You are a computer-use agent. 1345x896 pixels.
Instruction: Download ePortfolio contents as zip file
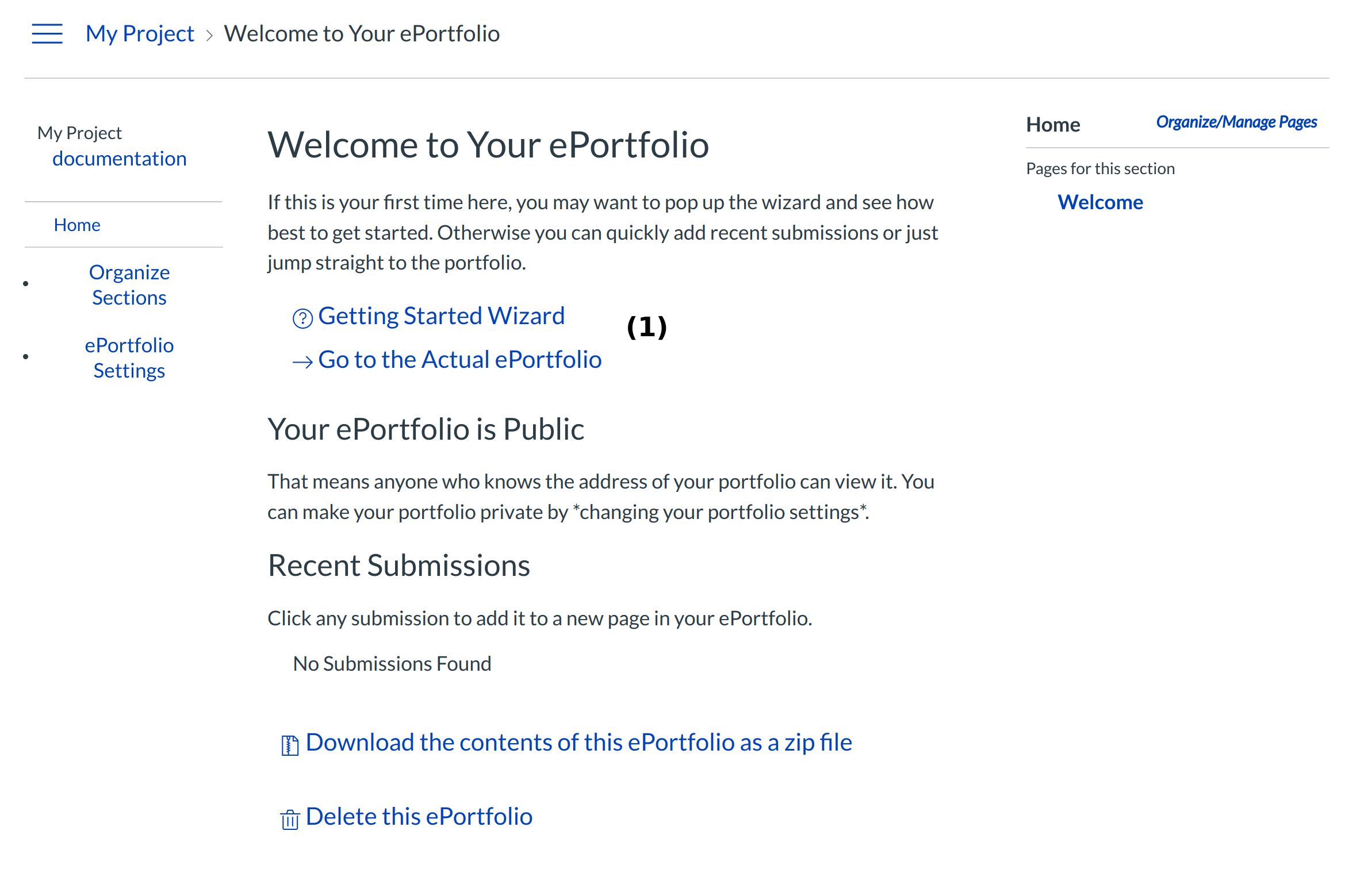(x=578, y=743)
